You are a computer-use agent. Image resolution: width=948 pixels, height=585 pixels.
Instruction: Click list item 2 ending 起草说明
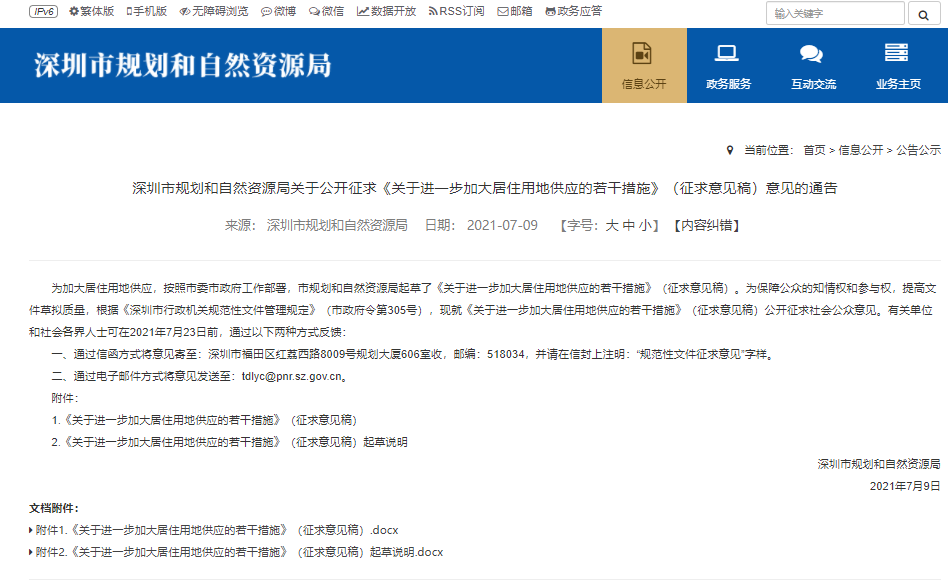[x=229, y=442]
